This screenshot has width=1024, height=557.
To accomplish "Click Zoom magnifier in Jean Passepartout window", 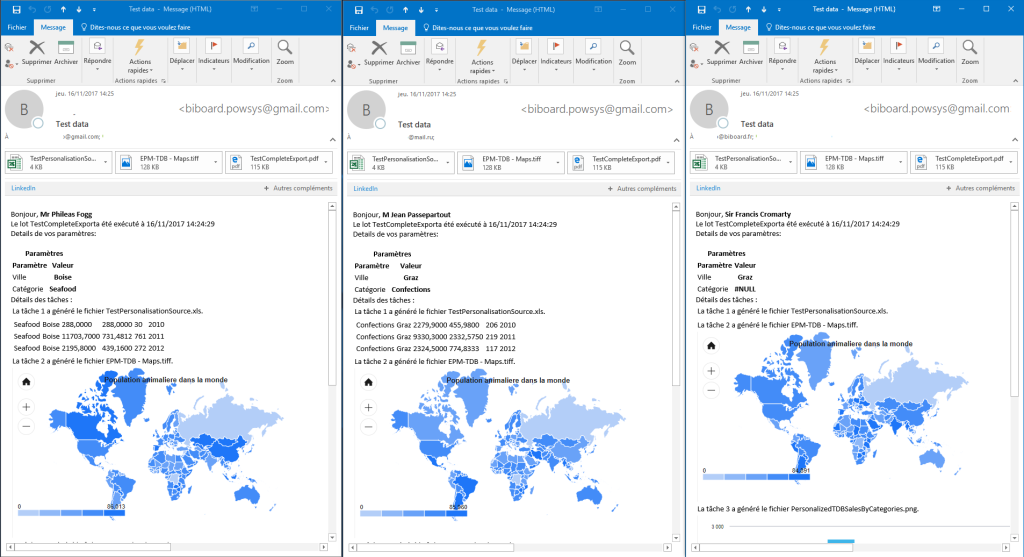I will coord(627,48).
